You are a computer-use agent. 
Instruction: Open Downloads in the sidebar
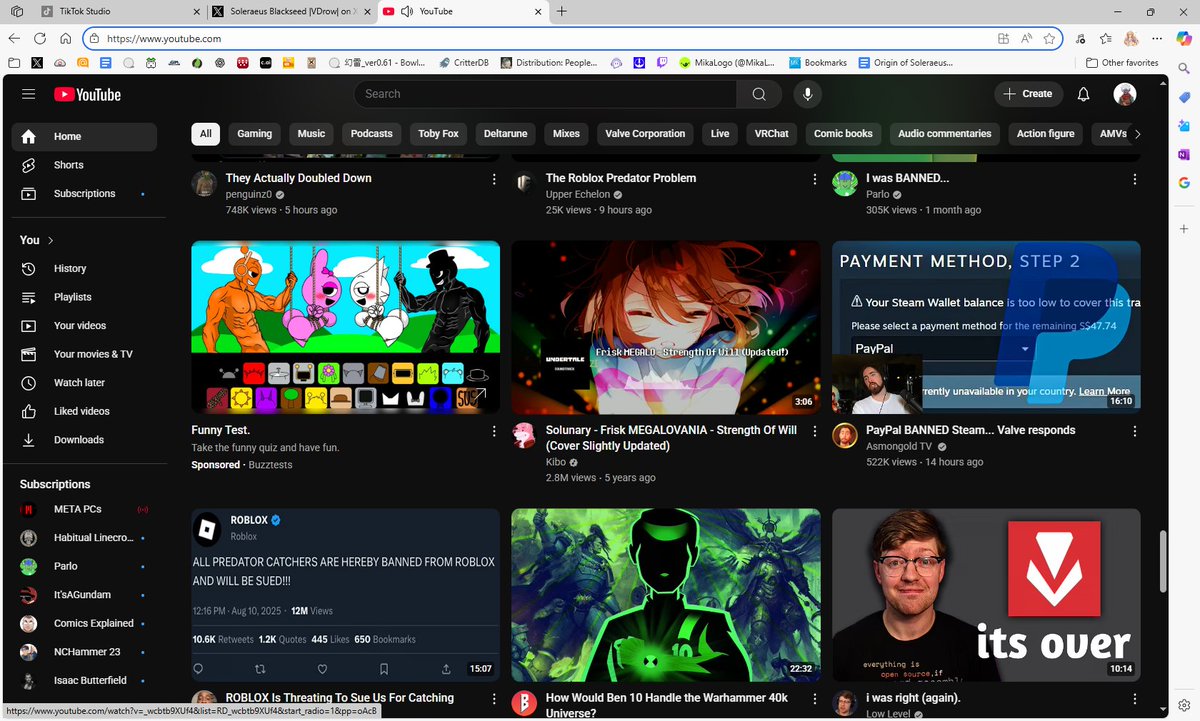pyautogui.click(x=84, y=440)
